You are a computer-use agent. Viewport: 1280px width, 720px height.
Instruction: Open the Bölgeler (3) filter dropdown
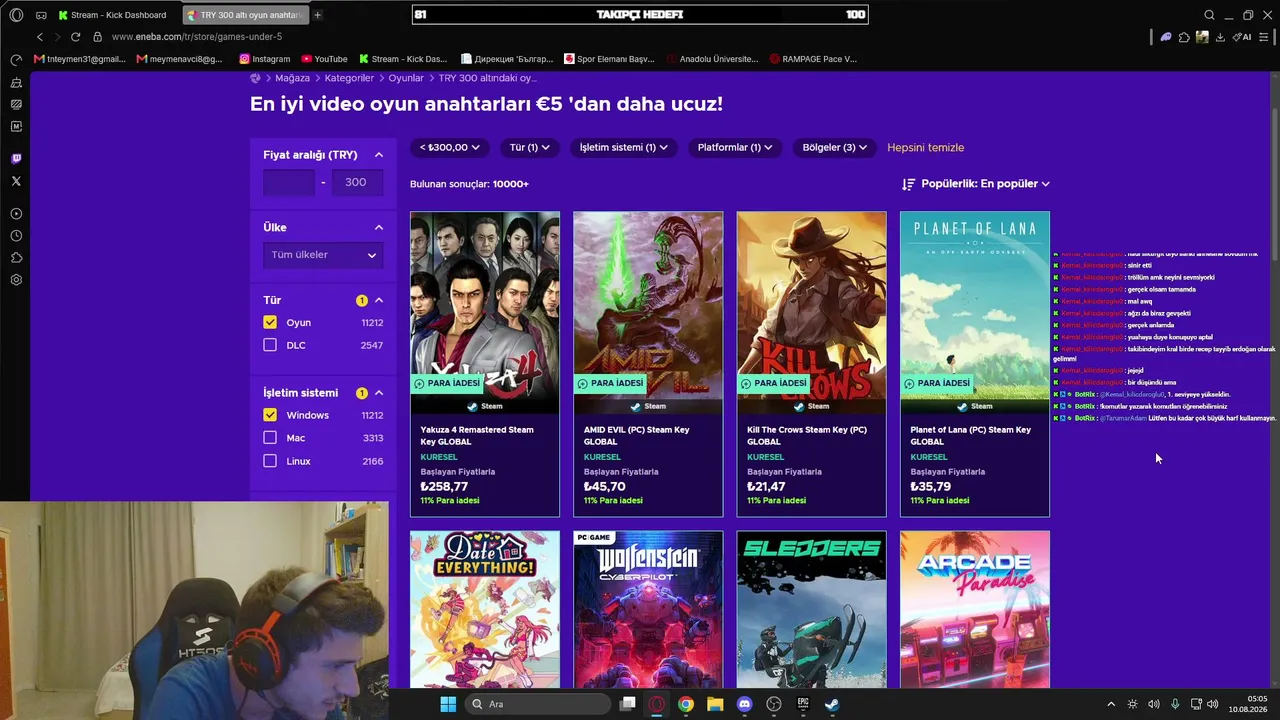[834, 147]
